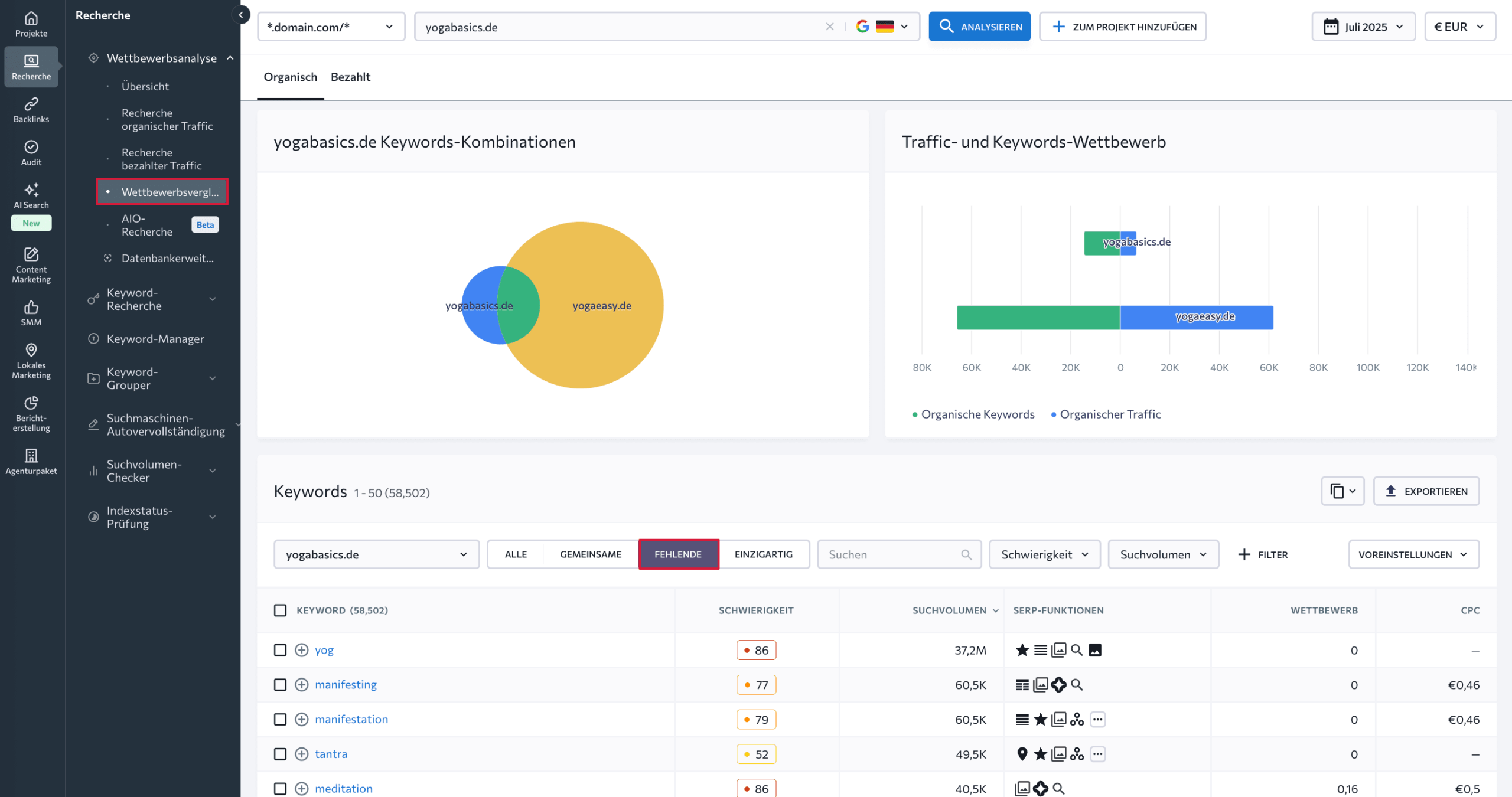
Task: Click the EXPORTIEREN button
Action: (x=1426, y=491)
